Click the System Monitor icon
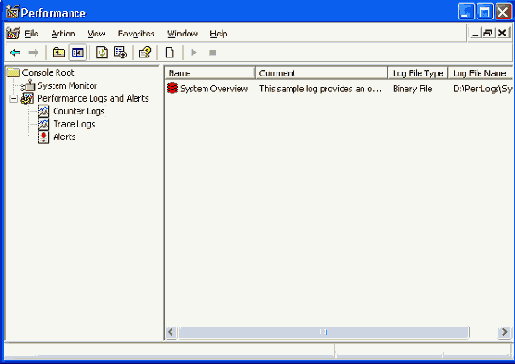Viewport: 515px width, 364px height. click(28, 86)
